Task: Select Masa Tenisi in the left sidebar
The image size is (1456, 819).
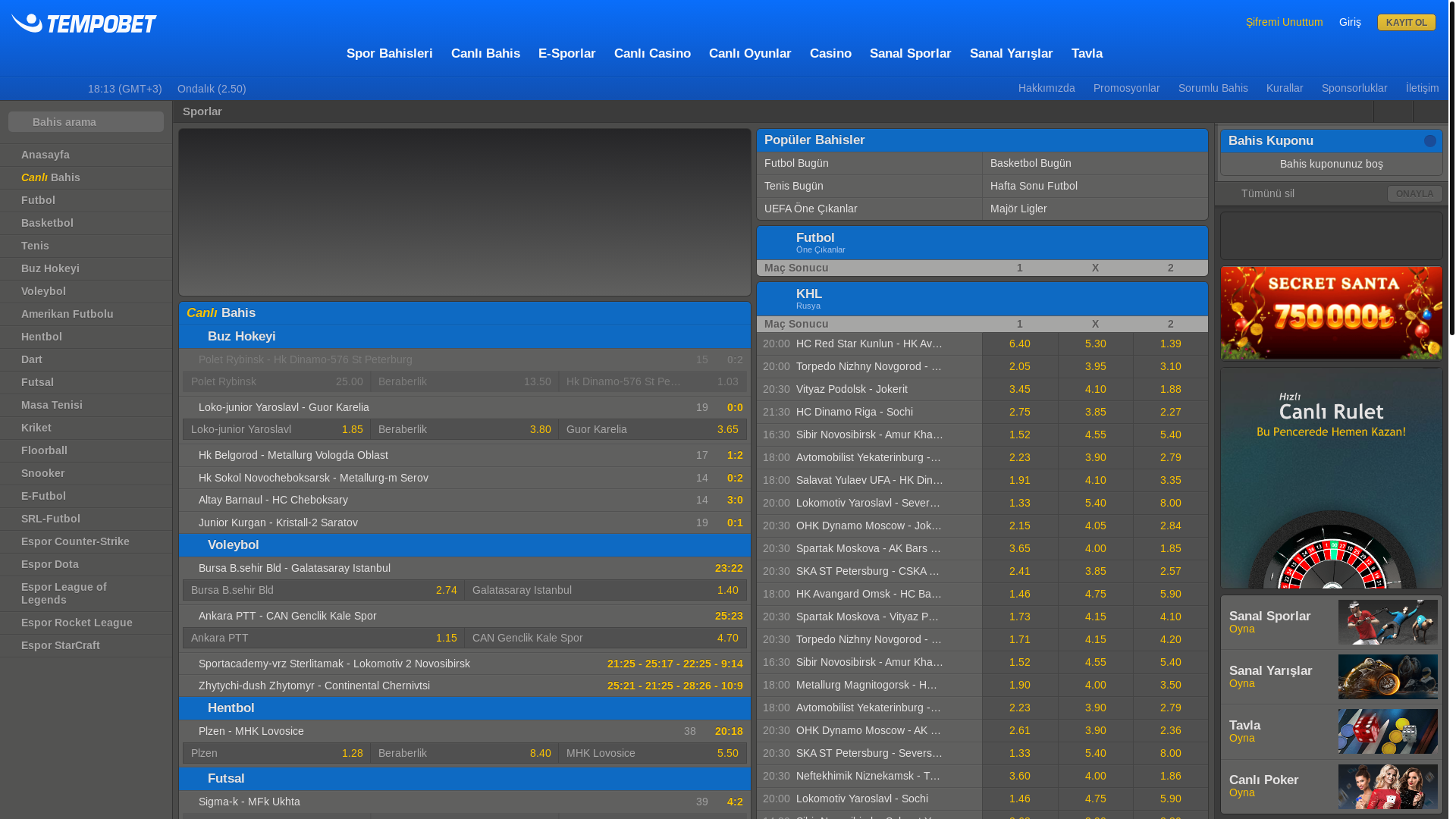Action: (86, 405)
